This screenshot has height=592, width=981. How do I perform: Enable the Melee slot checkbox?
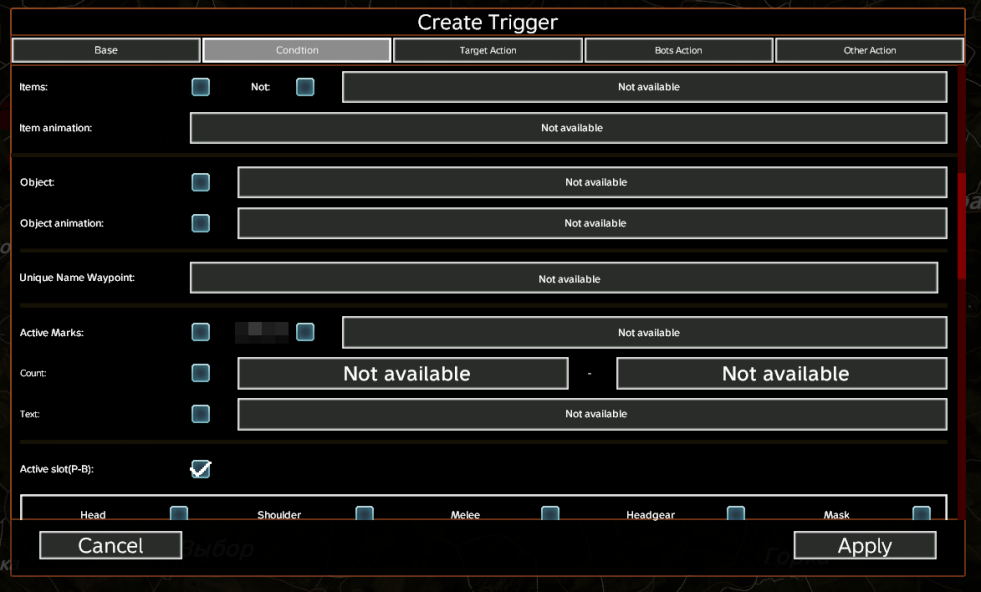coord(550,514)
